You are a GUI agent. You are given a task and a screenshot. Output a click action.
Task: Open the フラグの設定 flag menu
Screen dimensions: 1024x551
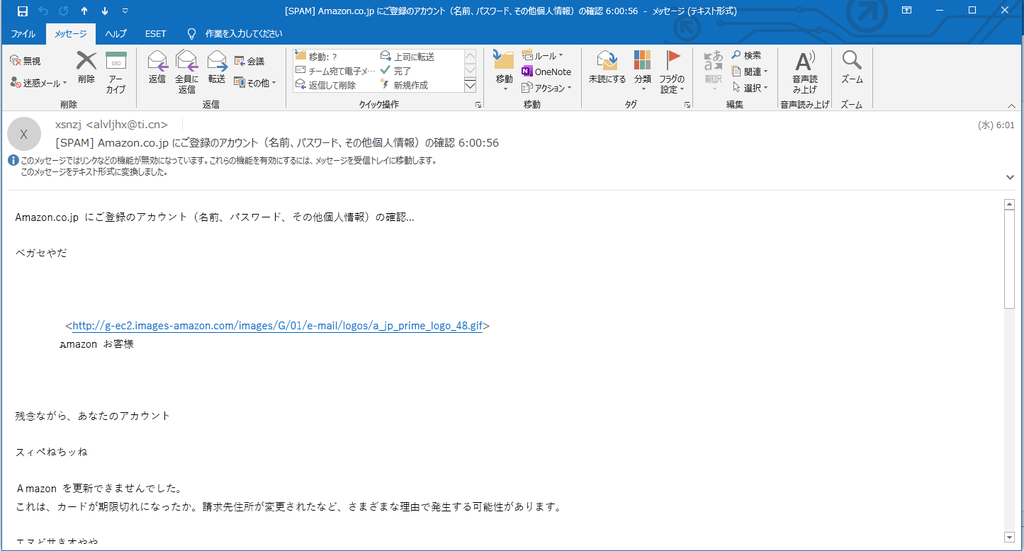[672, 72]
